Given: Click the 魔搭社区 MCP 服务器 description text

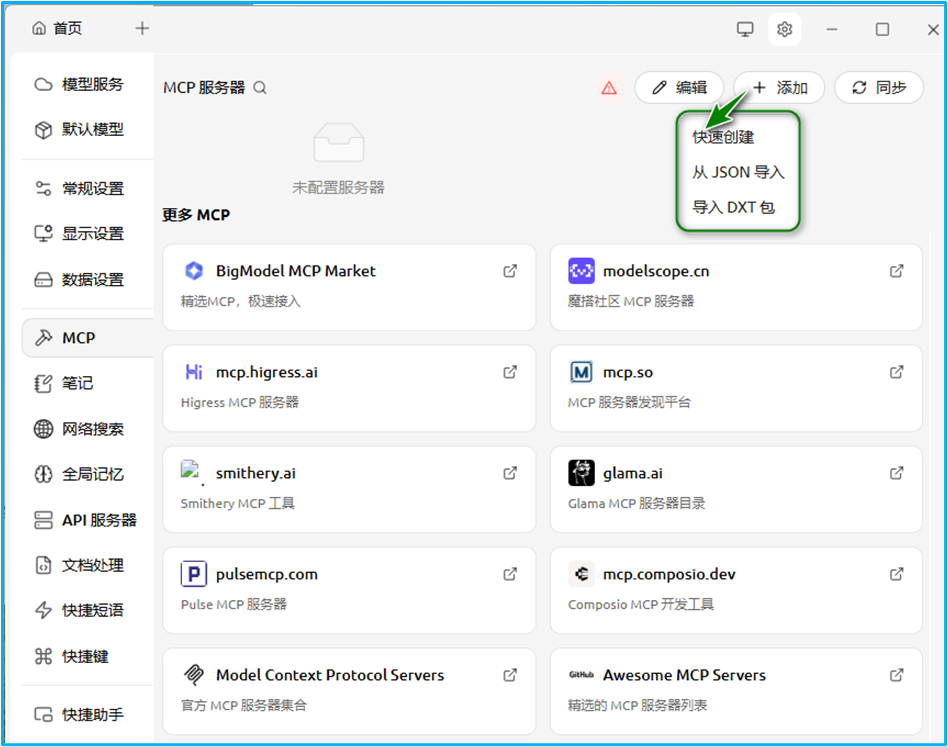Looking at the screenshot, I should pyautogui.click(x=631, y=301).
